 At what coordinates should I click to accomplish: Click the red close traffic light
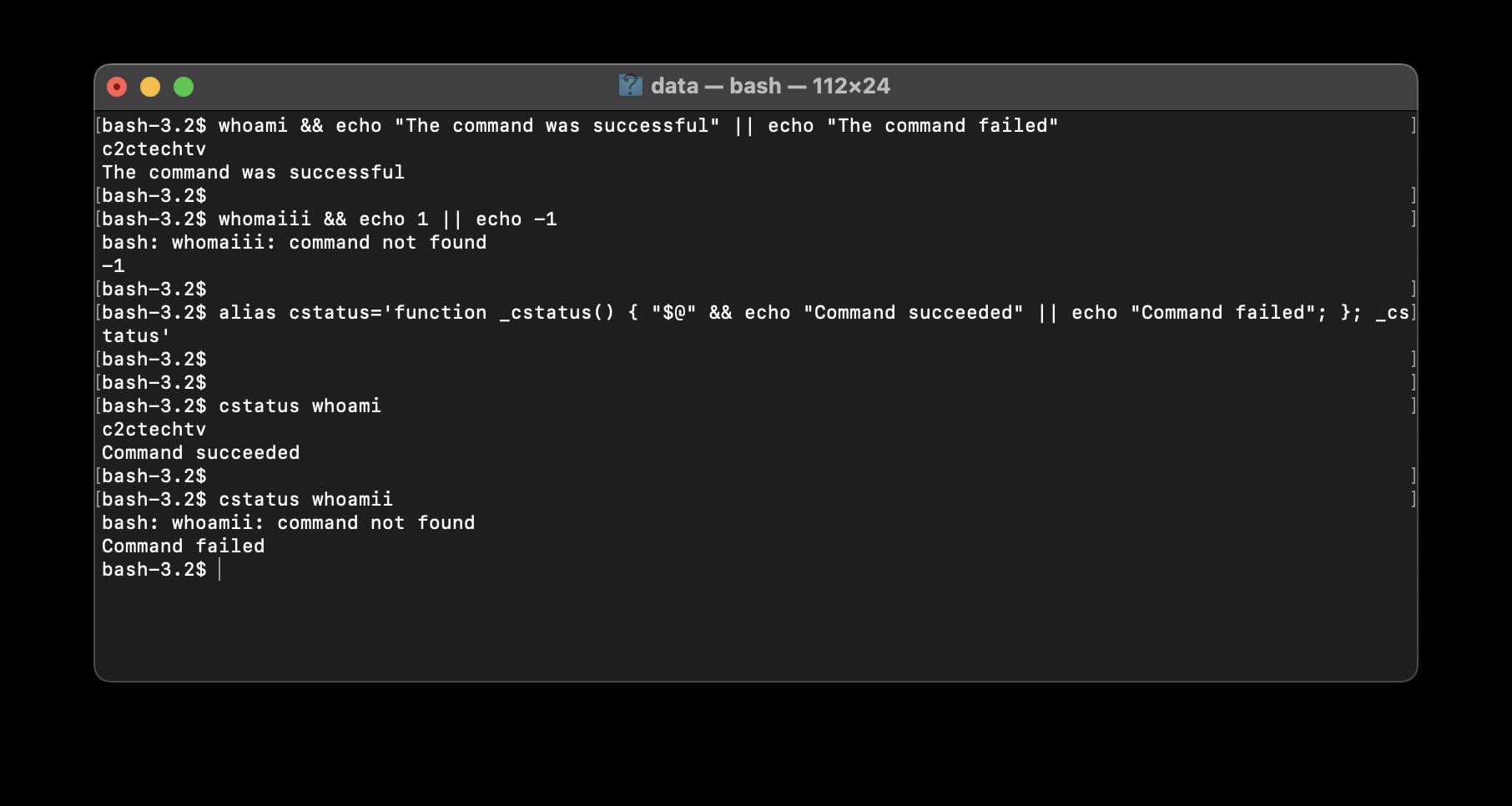(x=117, y=86)
